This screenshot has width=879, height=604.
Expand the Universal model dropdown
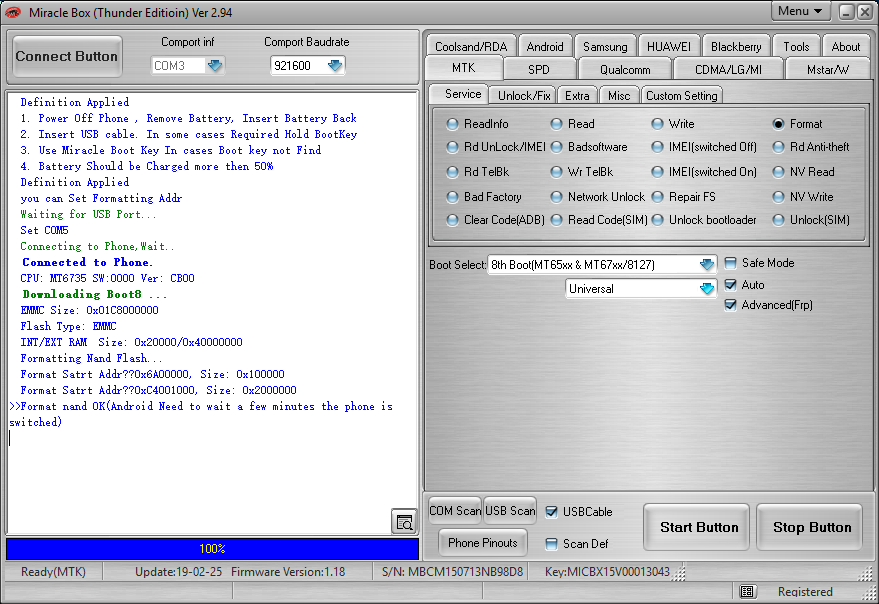pyautogui.click(x=707, y=288)
